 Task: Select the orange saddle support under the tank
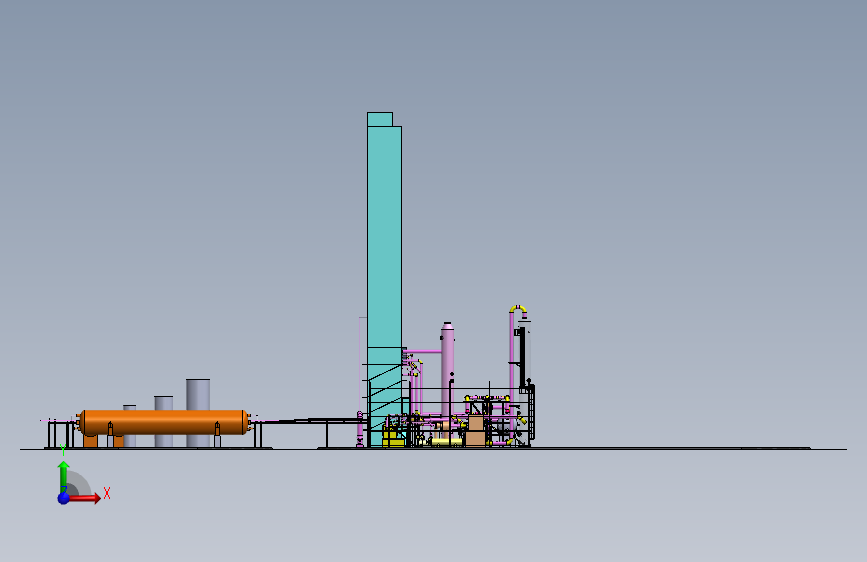click(x=91, y=441)
